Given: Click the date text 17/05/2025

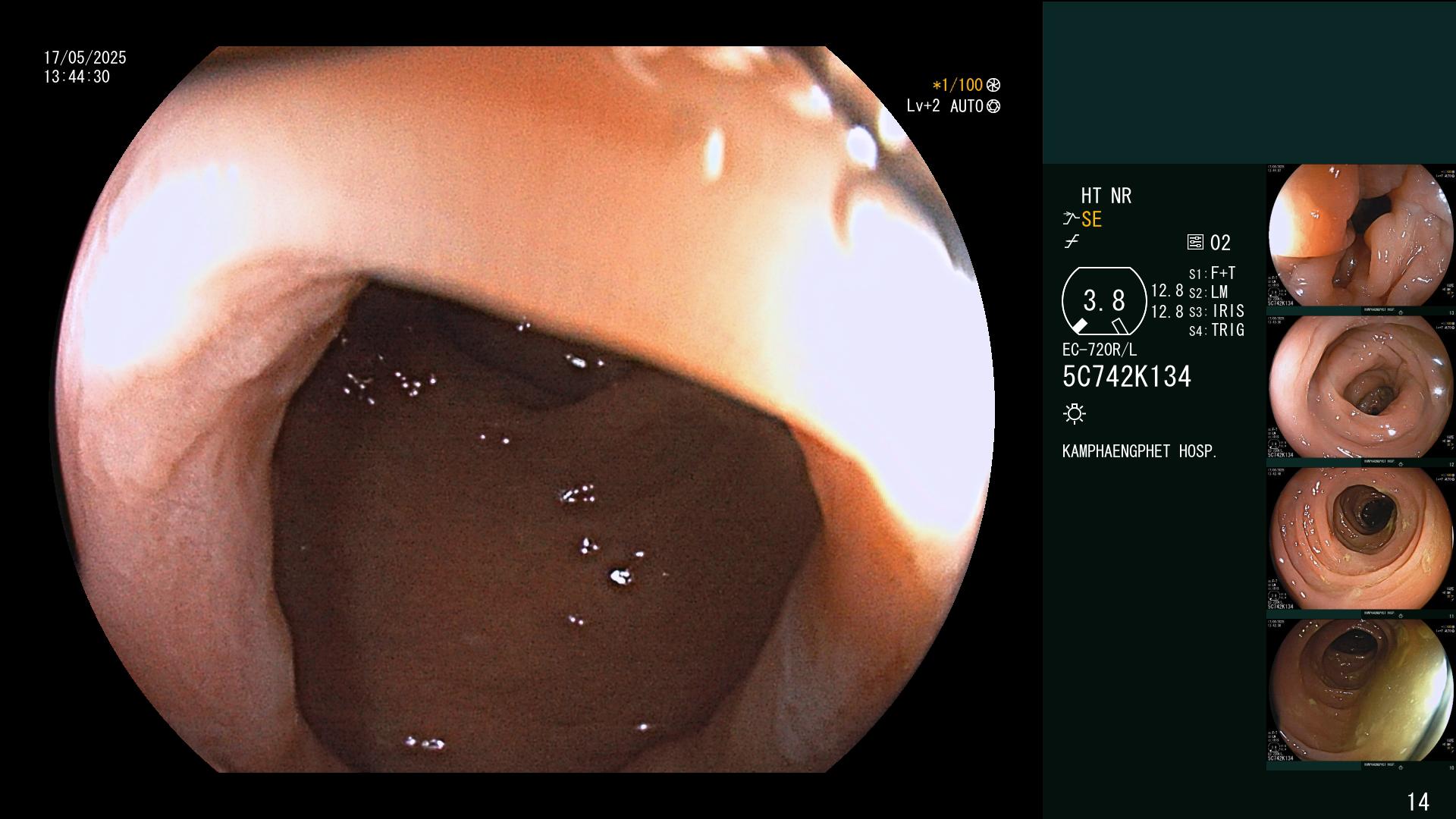Looking at the screenshot, I should coord(85,58).
